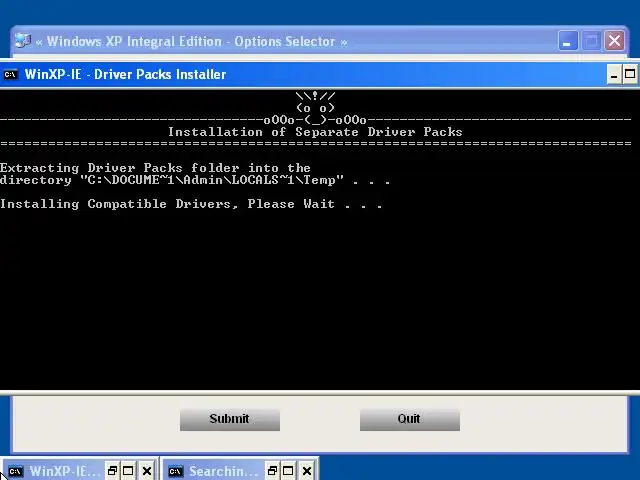
Task: Click the WinXP-IE minimized window console icon
Action: pos(16,471)
